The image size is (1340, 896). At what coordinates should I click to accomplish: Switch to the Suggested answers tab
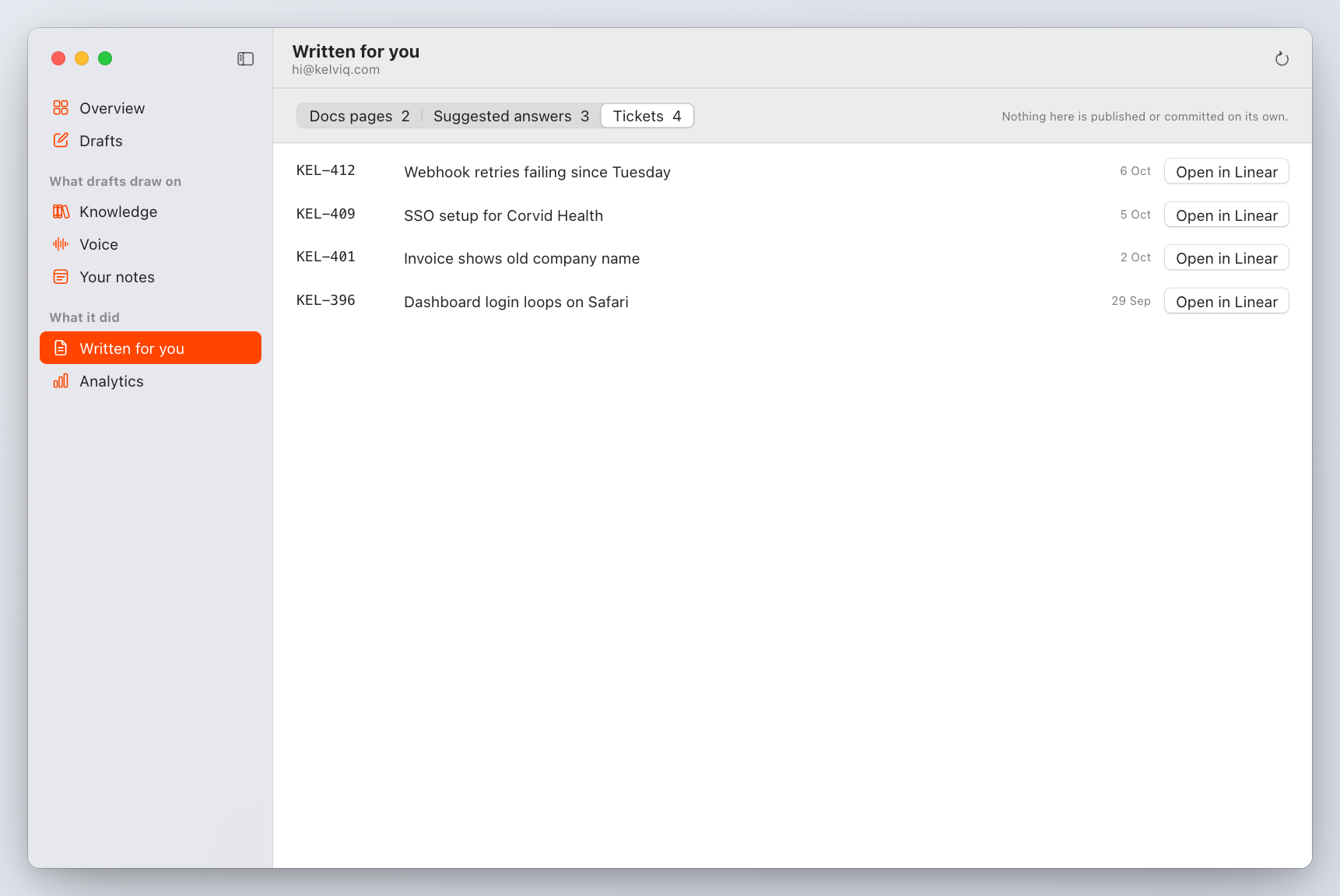[511, 116]
